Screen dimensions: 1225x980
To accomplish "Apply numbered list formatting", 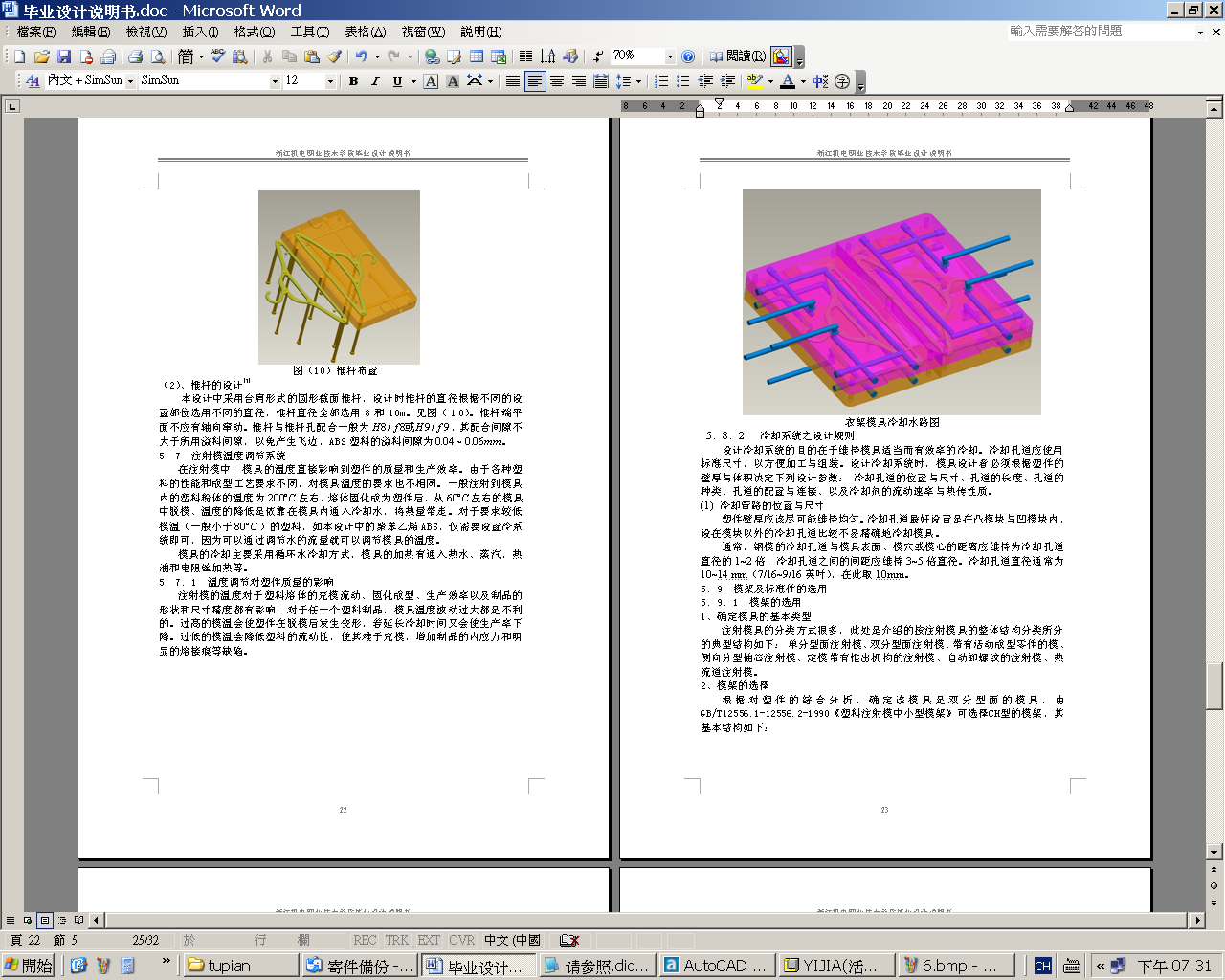I will 661,81.
